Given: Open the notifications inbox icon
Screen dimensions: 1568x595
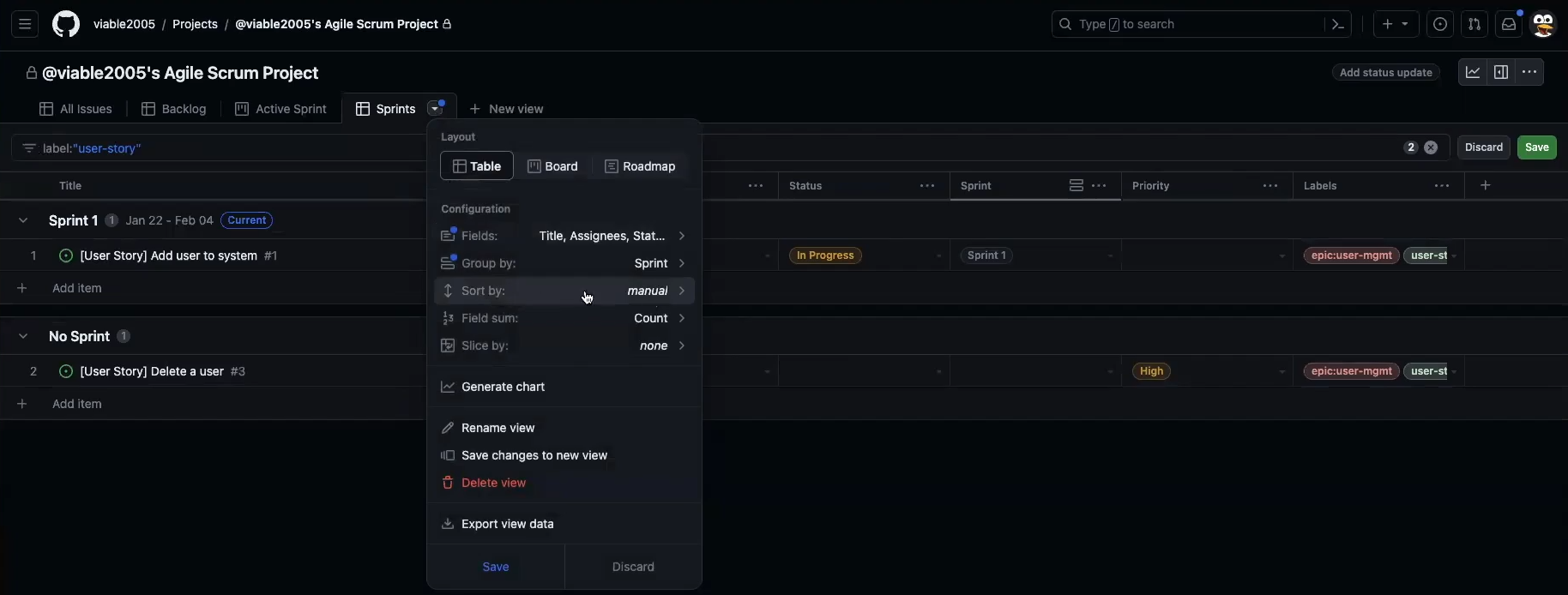Looking at the screenshot, I should 1508,24.
